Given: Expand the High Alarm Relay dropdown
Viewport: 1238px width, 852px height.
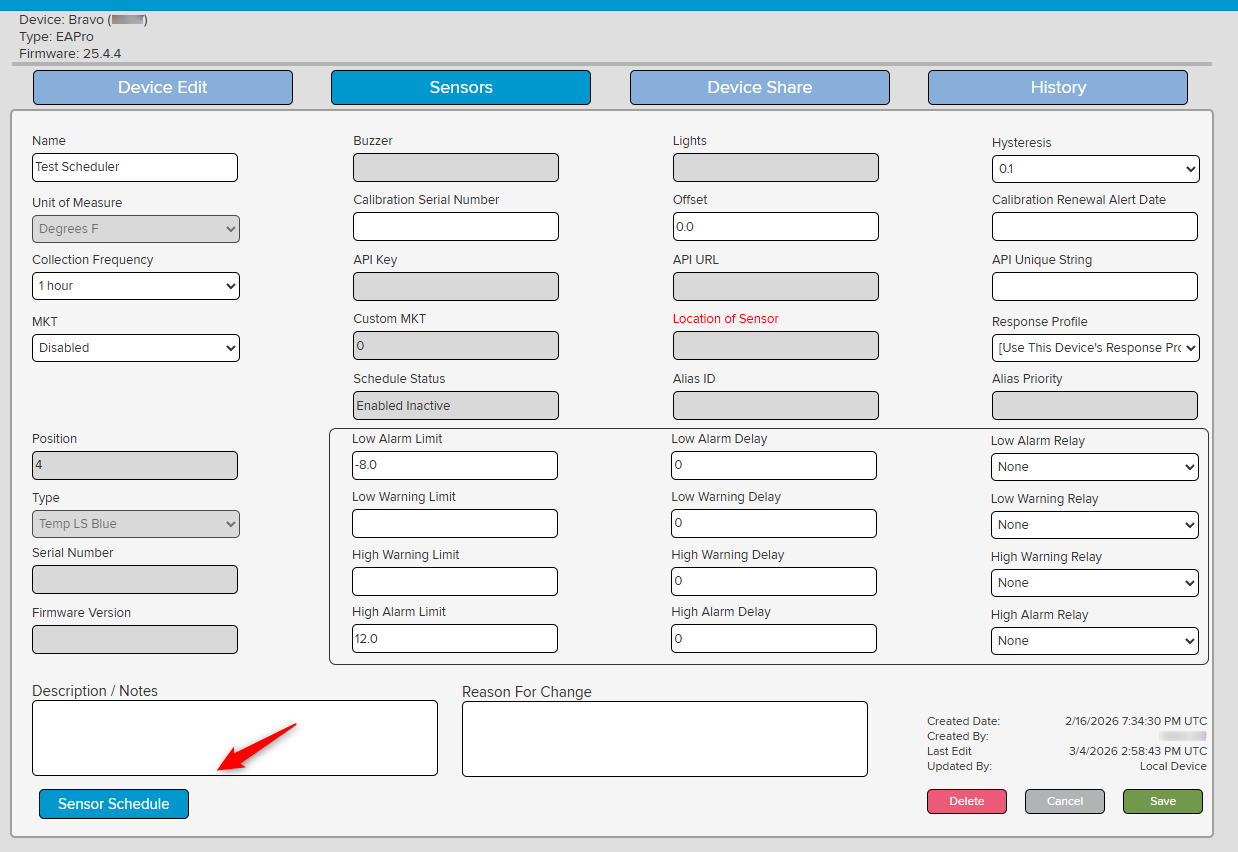Looking at the screenshot, I should [1095, 641].
